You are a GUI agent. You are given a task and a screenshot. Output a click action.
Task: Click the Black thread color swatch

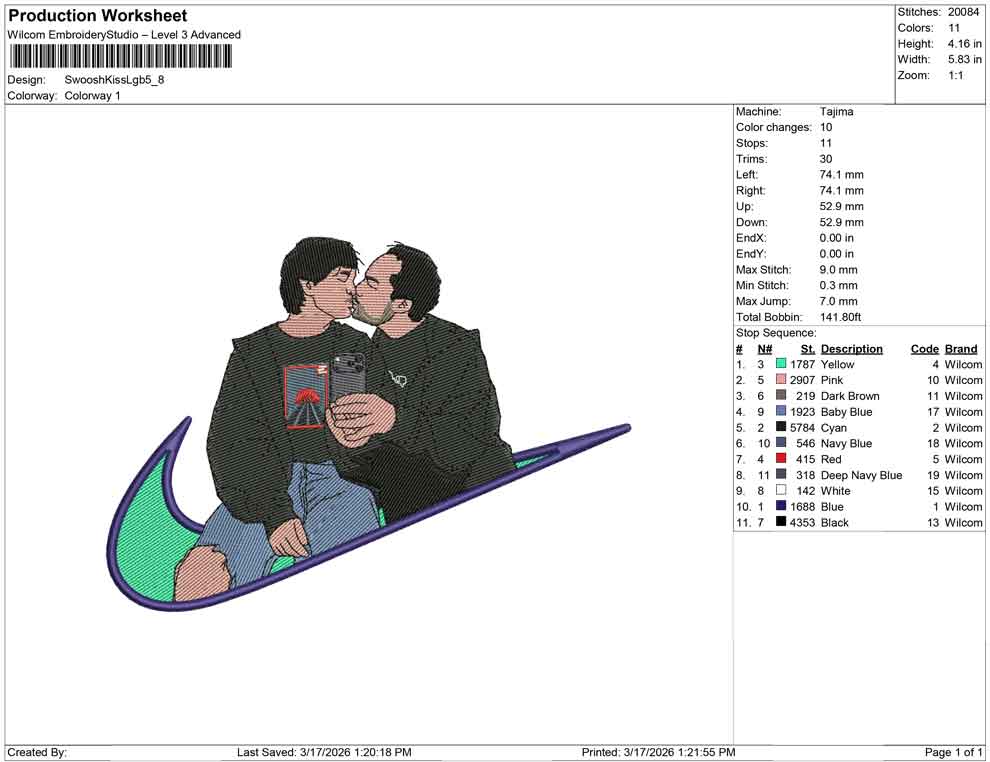(x=781, y=521)
